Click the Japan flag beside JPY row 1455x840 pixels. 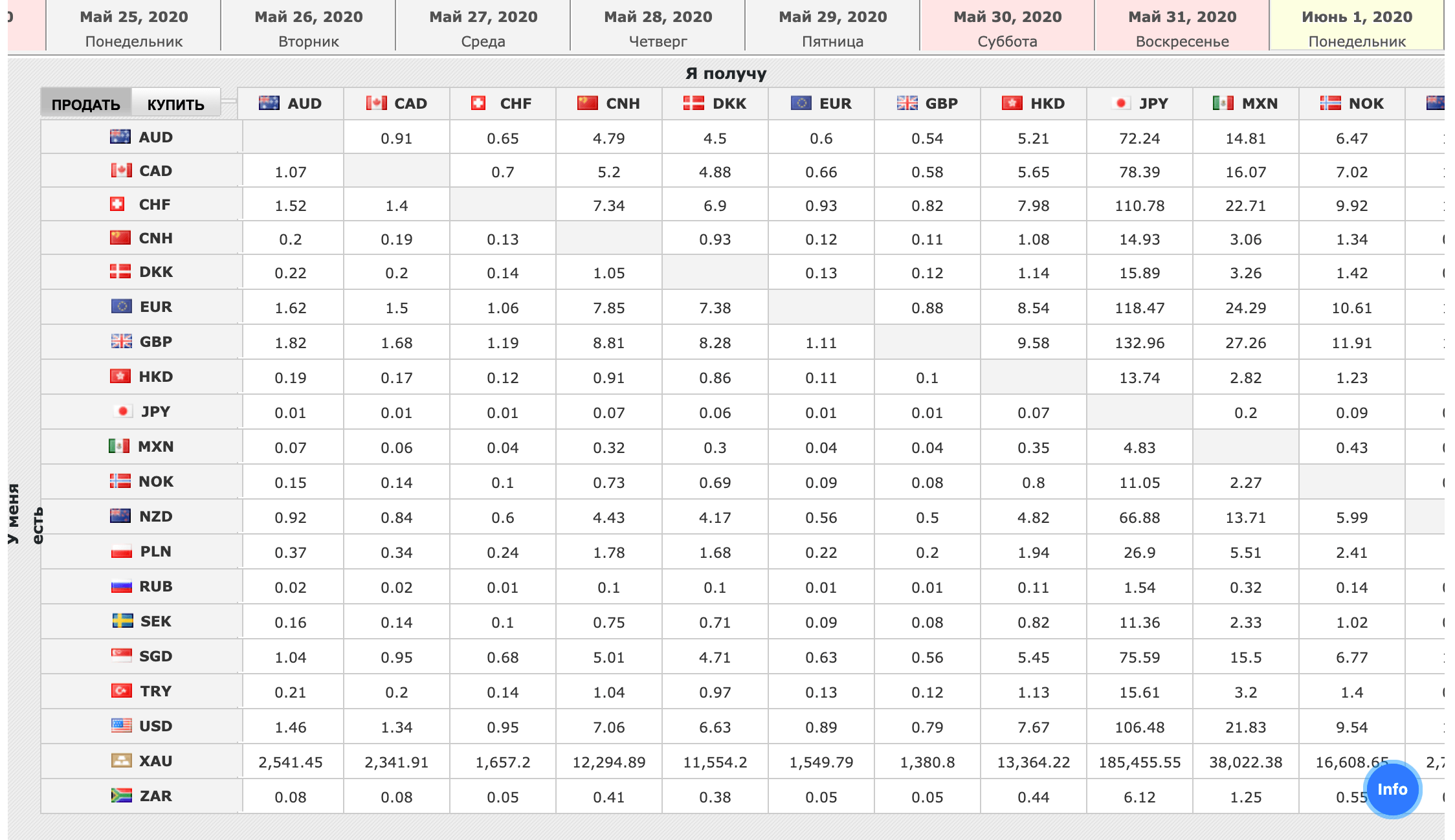point(122,411)
